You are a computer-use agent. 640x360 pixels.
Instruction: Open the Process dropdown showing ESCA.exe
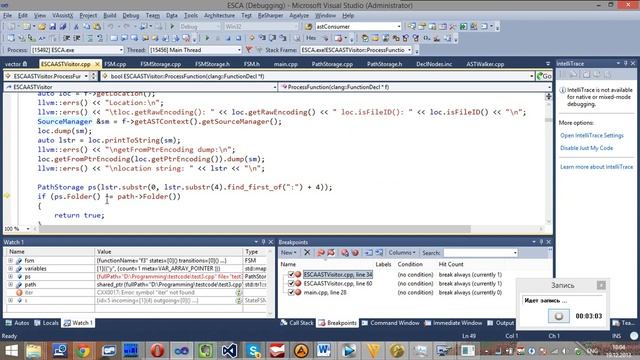tap(77, 50)
